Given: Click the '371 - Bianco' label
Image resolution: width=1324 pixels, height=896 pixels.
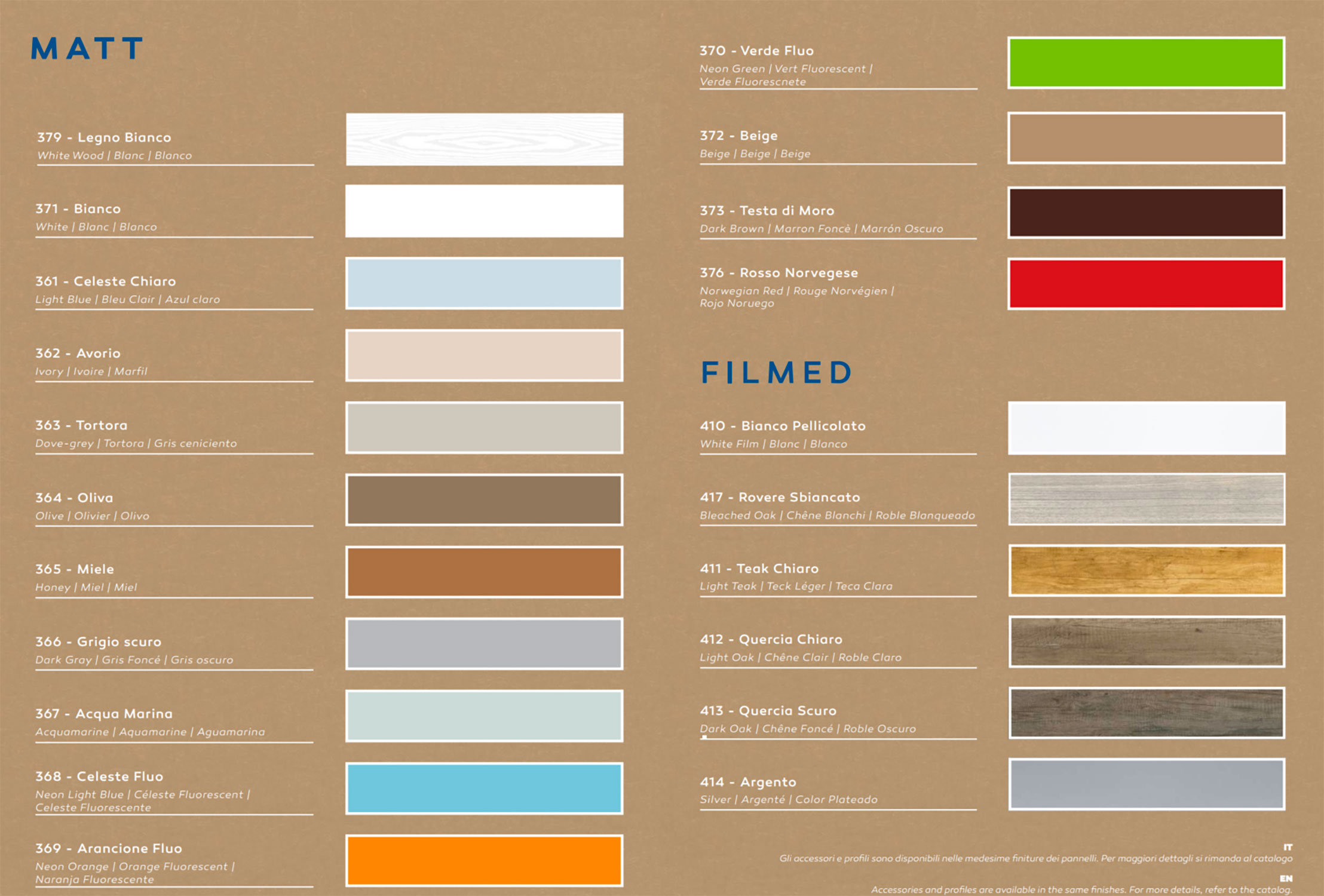Looking at the screenshot, I should [78, 209].
